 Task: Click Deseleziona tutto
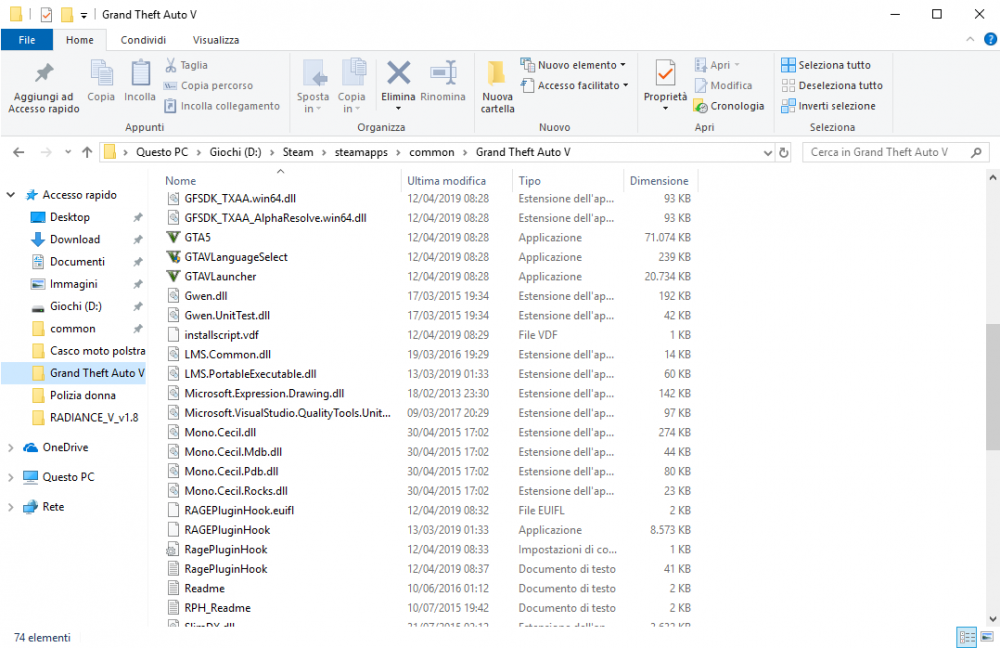click(832, 85)
